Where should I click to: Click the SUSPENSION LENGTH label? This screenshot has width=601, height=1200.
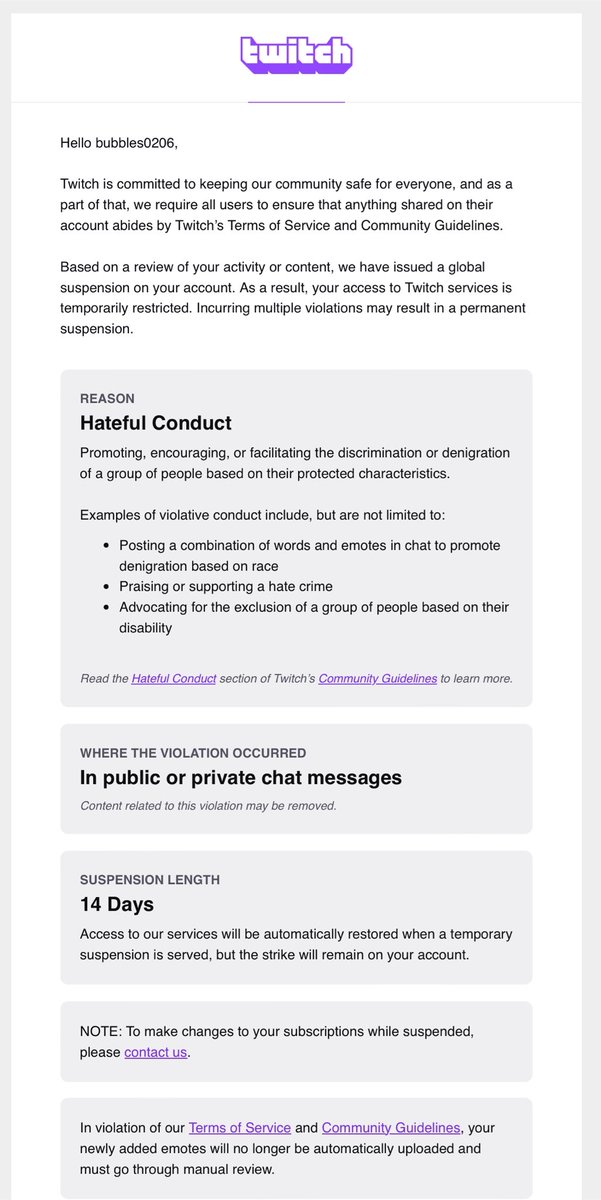pos(150,880)
